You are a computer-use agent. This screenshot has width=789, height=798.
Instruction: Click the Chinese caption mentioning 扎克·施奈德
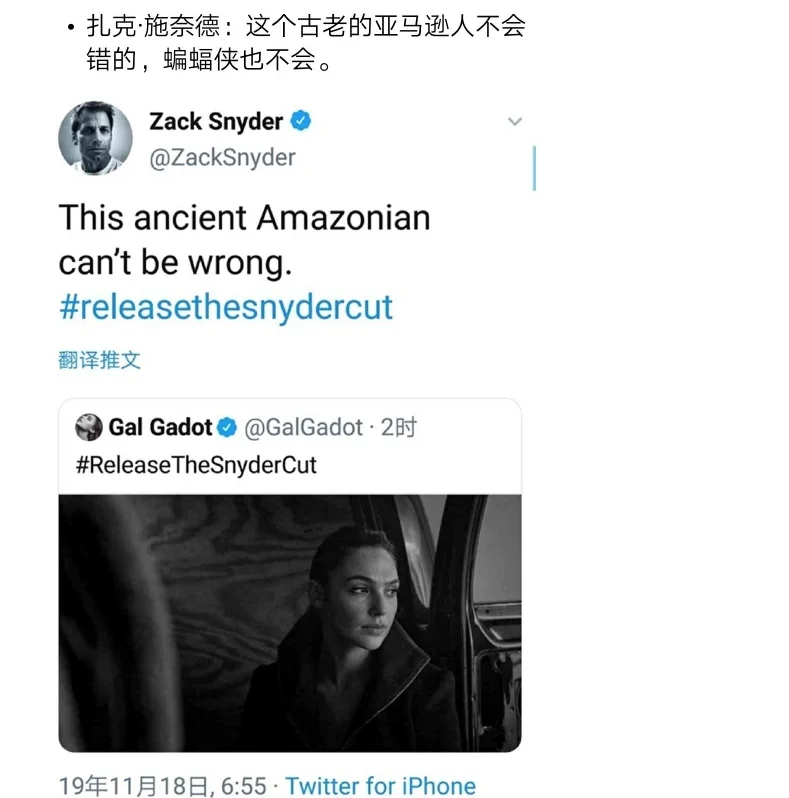tap(305, 42)
